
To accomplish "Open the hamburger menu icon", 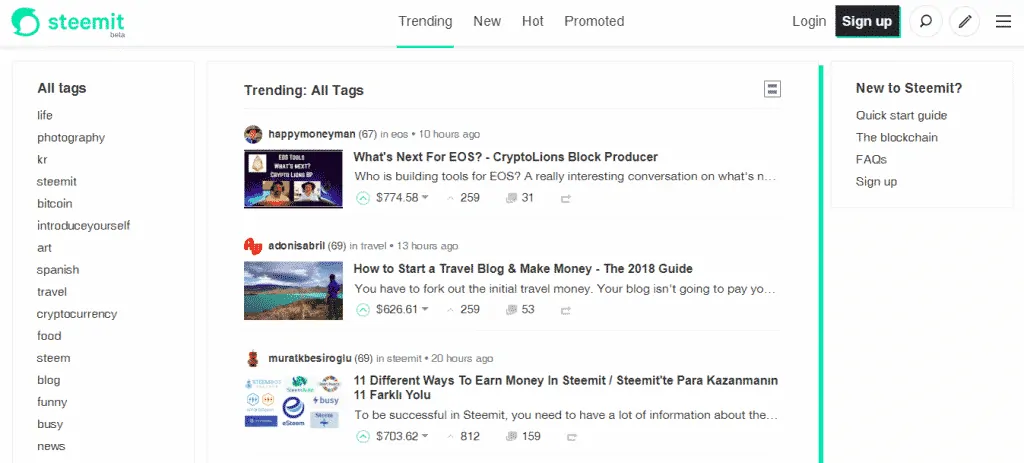I will point(1003,21).
